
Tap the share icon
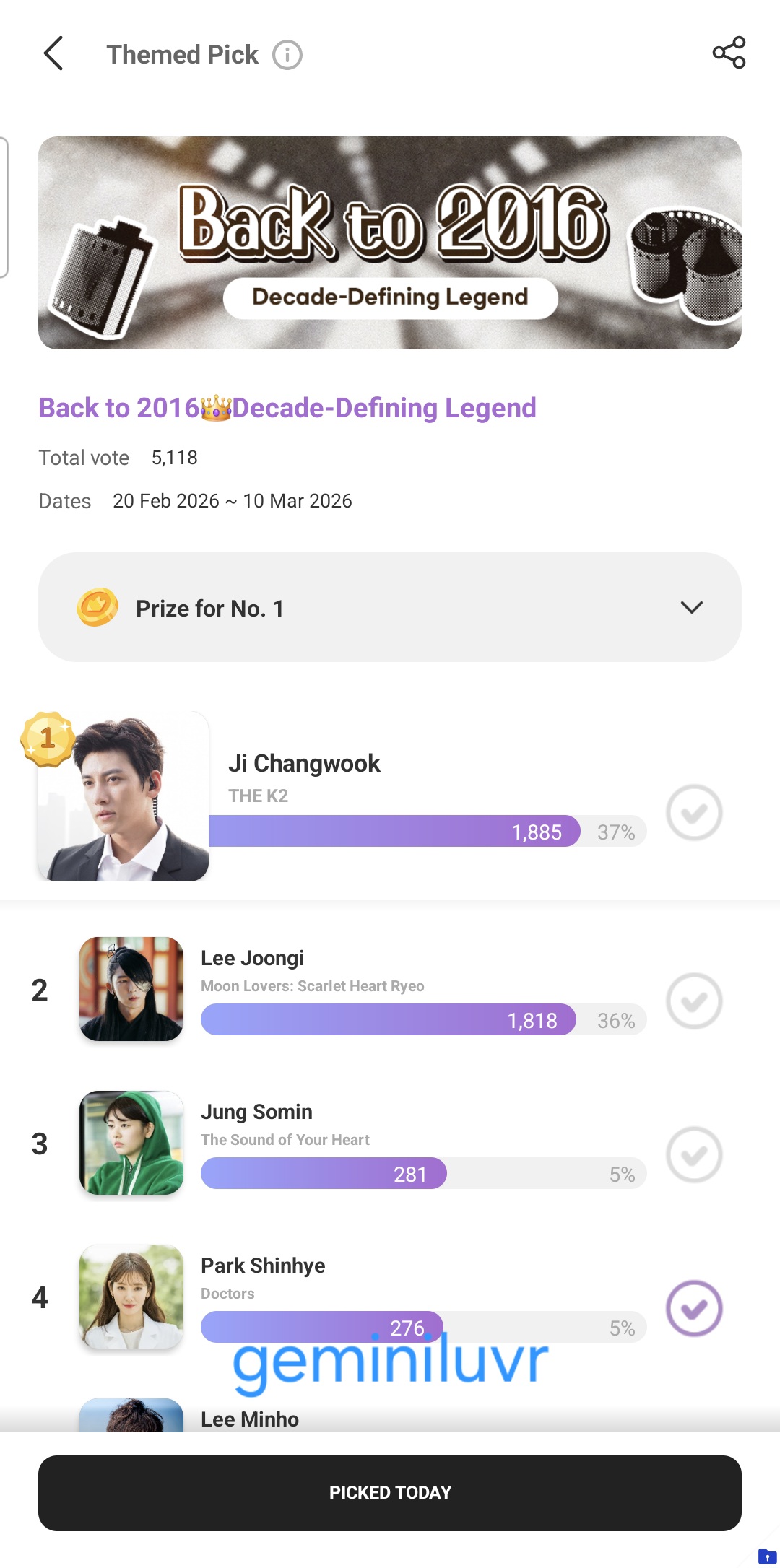[729, 53]
